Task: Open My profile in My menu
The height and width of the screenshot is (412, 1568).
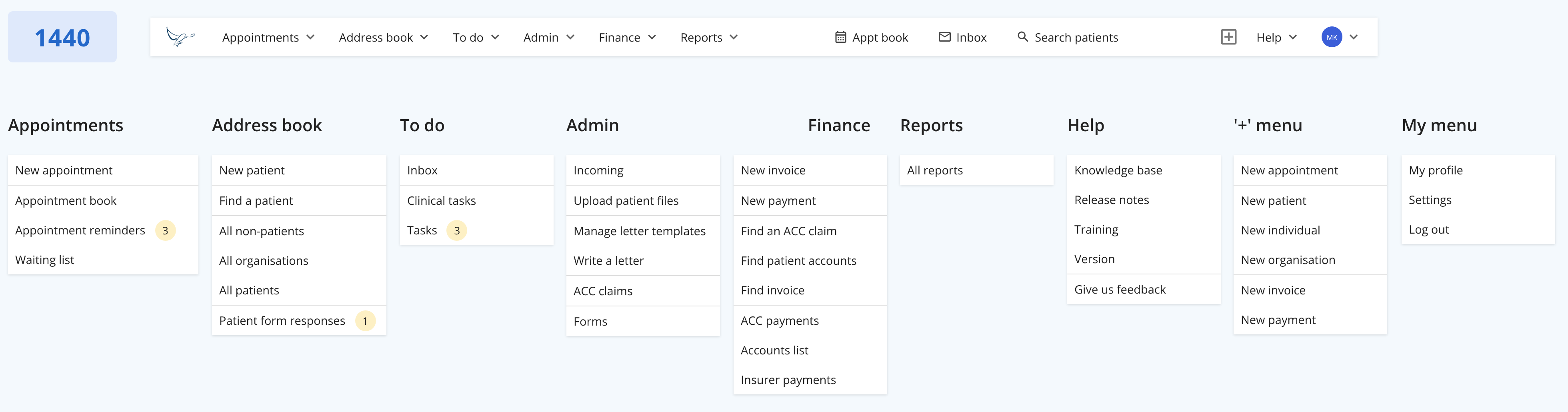Action: click(x=1478, y=170)
